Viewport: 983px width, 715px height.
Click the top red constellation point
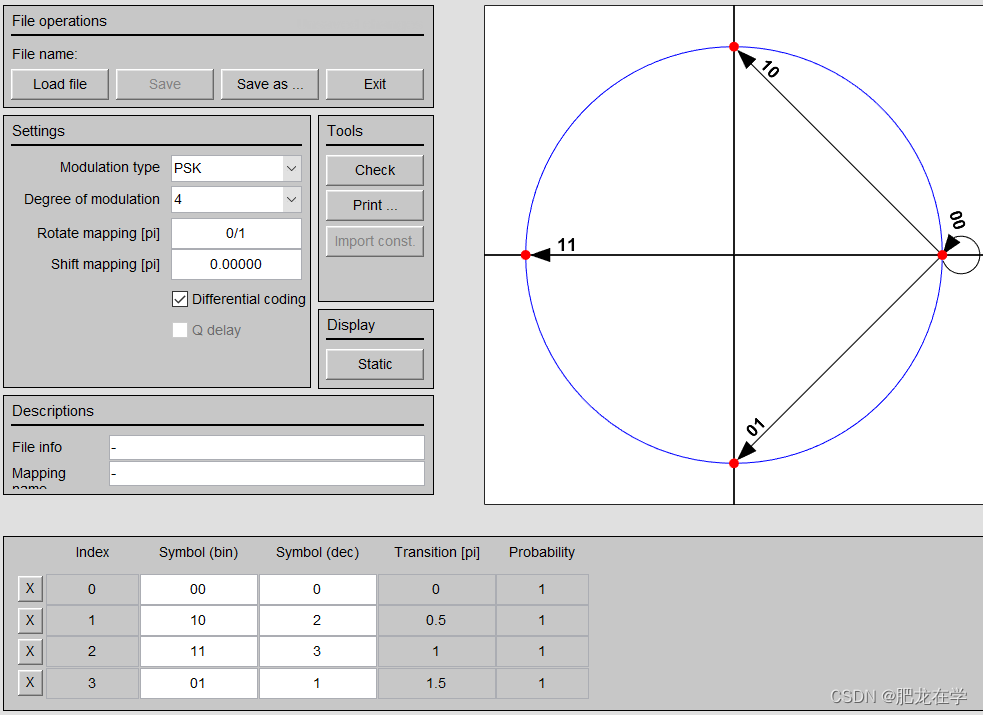point(733,47)
